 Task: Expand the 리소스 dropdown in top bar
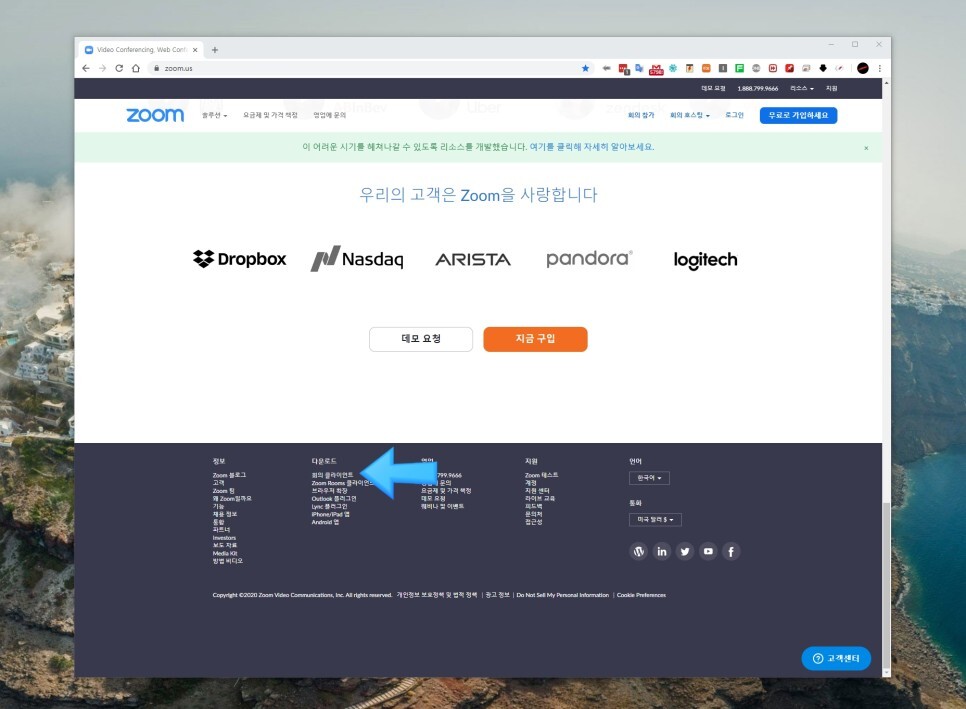[802, 89]
